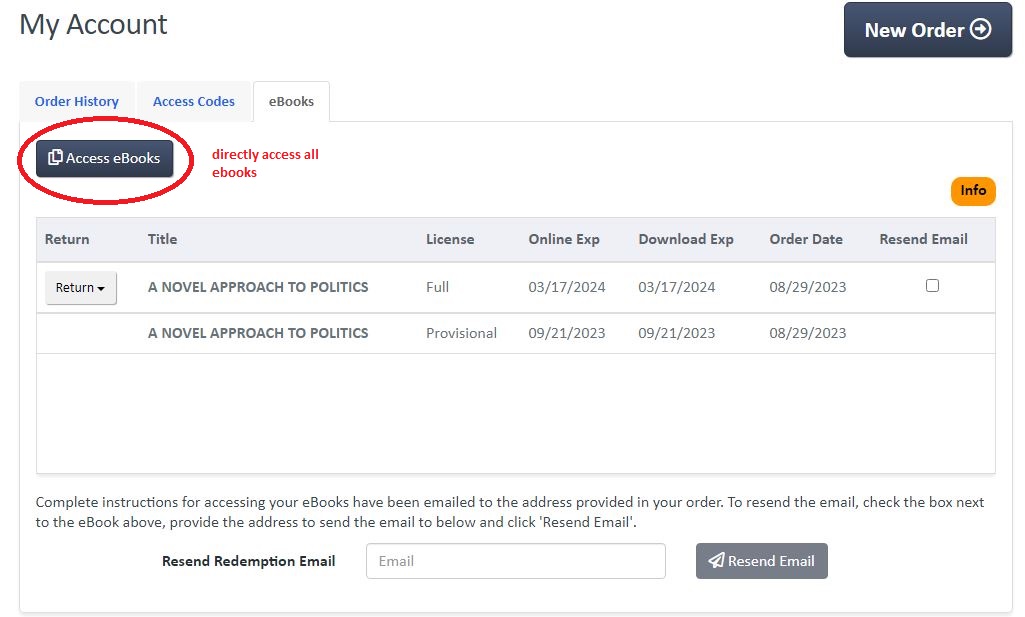1025x617 pixels.
Task: Click the Return column header
Action: 67,239
